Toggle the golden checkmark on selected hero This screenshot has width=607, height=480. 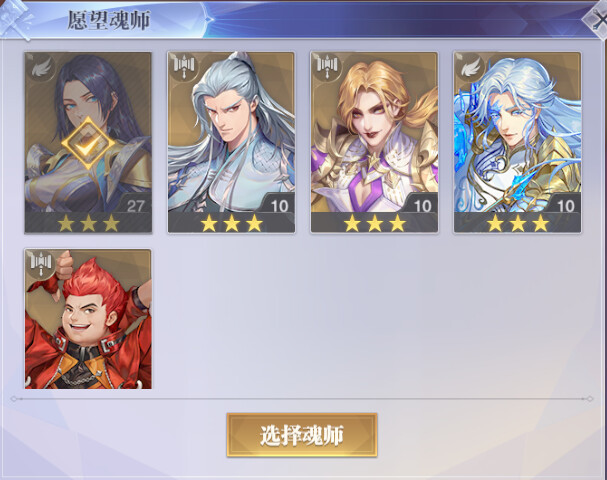(x=88, y=143)
